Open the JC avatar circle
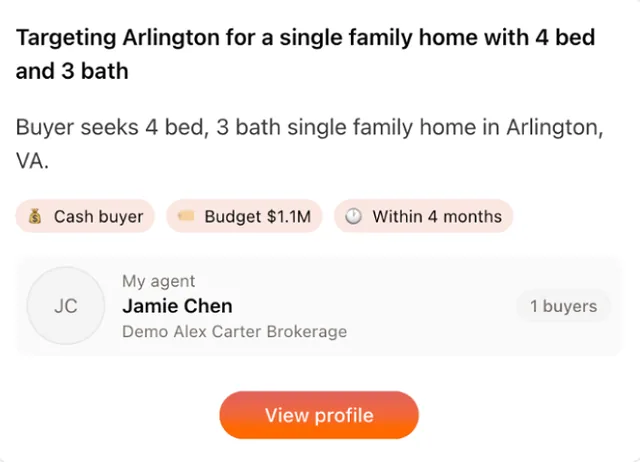This screenshot has height=462, width=640. pyautogui.click(x=66, y=306)
